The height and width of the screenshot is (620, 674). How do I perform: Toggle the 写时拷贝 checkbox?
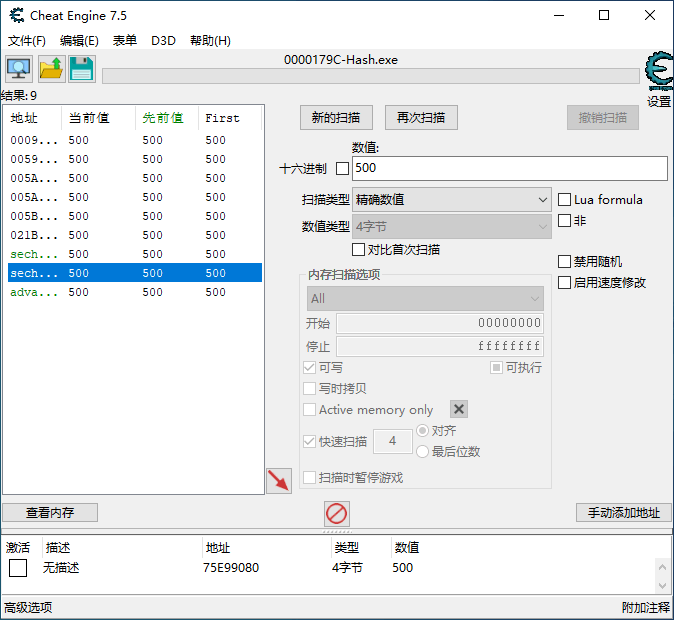coord(309,389)
